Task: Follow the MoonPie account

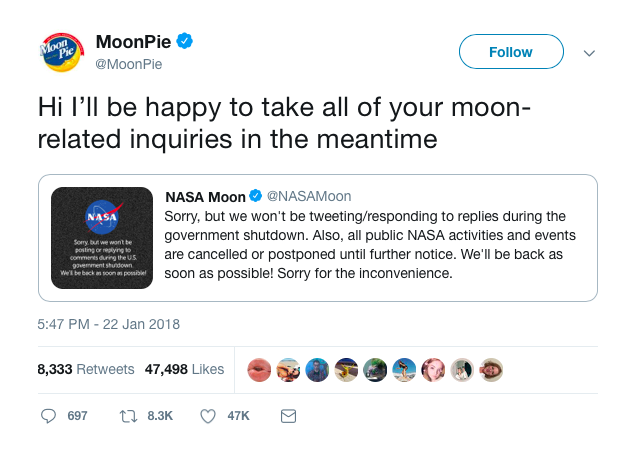Action: pos(511,52)
